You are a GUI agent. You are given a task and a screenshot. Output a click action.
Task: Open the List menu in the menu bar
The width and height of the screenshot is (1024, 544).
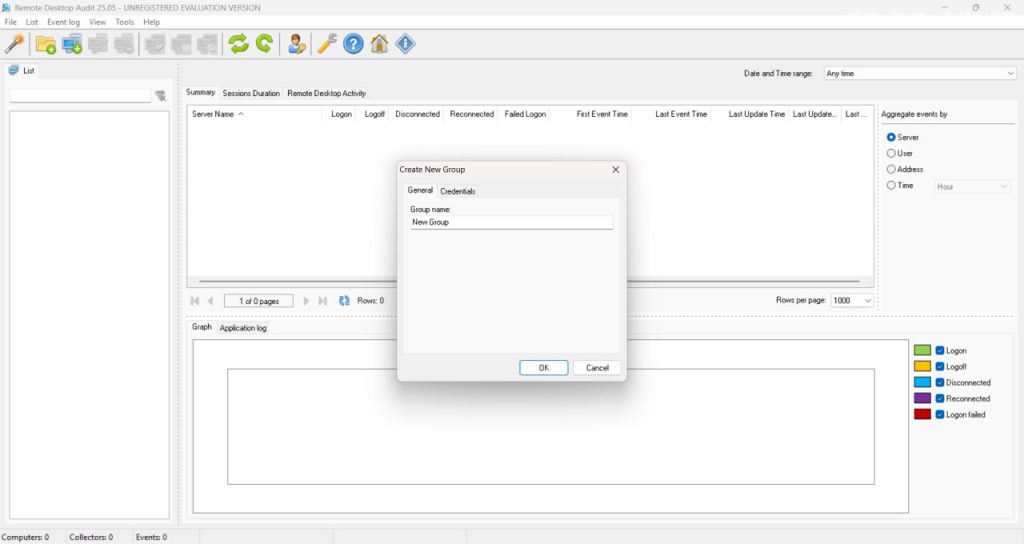click(31, 22)
